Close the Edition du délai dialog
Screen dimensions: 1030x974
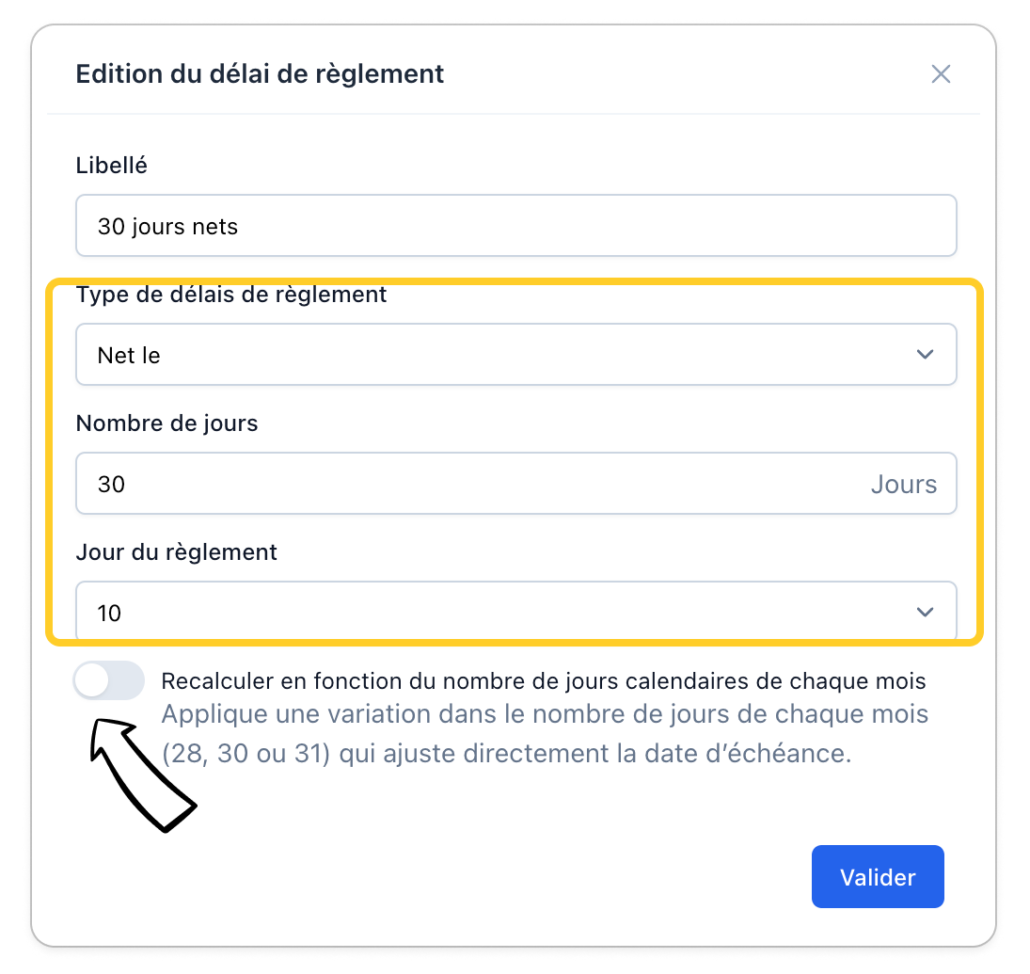[x=940, y=74]
